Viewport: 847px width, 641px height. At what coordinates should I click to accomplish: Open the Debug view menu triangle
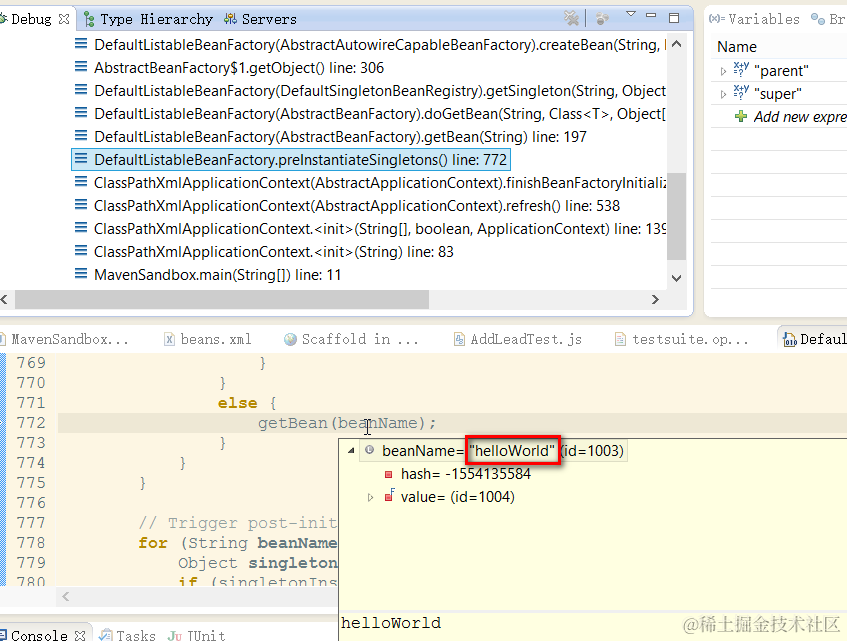(x=630, y=15)
